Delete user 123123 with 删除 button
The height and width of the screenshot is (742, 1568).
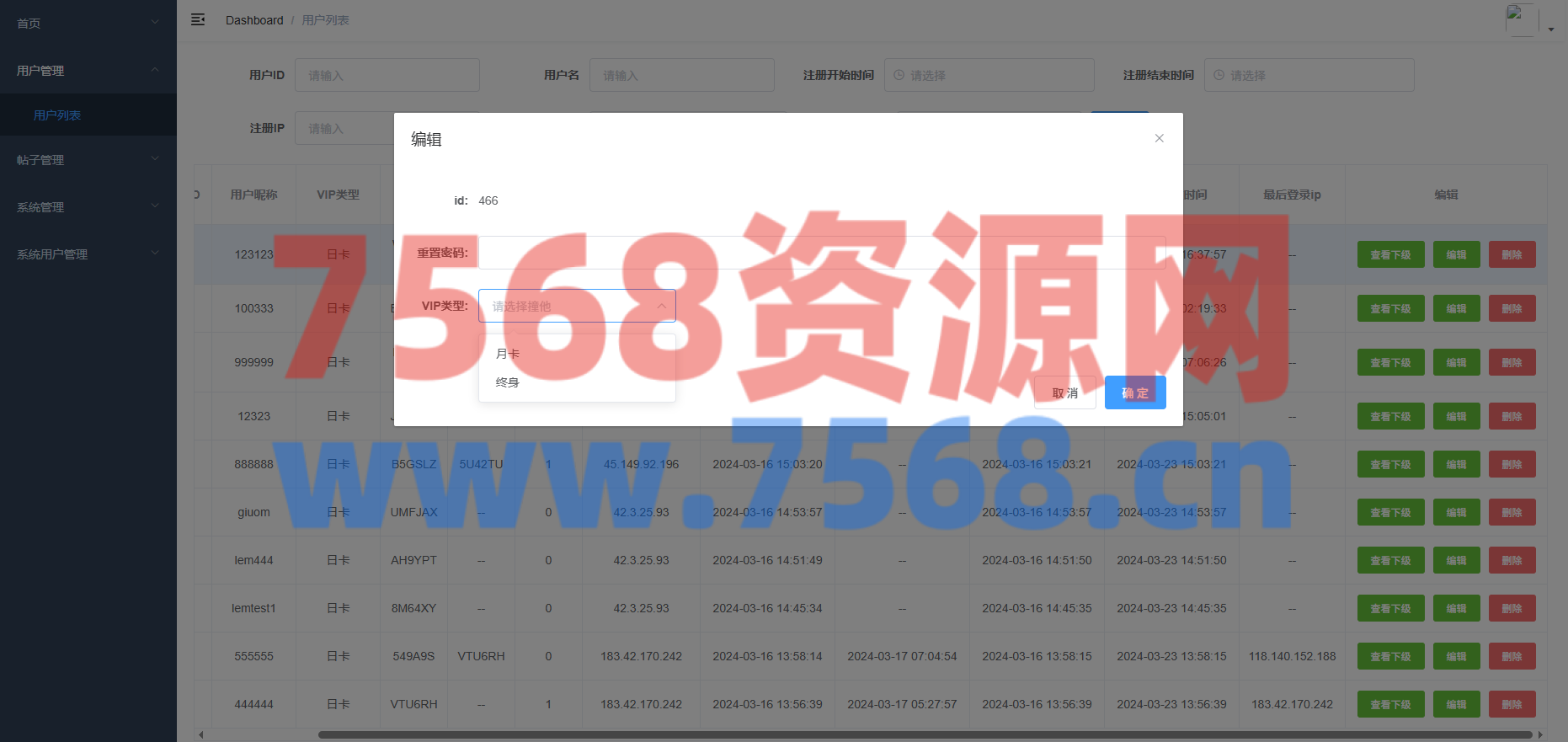1512,254
